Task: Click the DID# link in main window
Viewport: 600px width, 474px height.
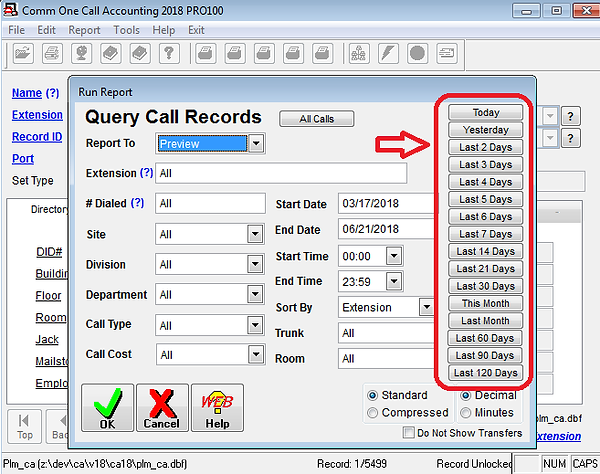Action: 49,252
